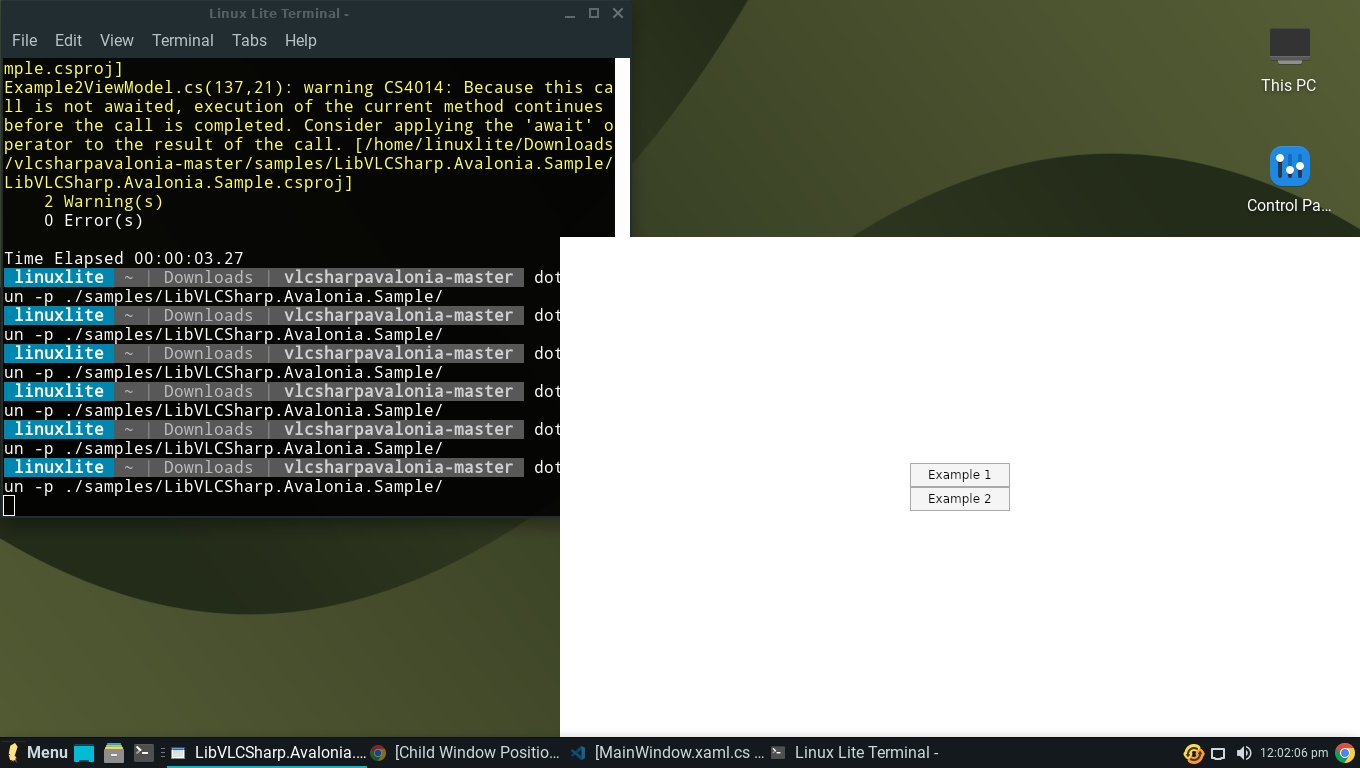Check for updates via the orange tray icon
Image resolution: width=1360 pixels, height=768 pixels.
pyautogui.click(x=1193, y=753)
